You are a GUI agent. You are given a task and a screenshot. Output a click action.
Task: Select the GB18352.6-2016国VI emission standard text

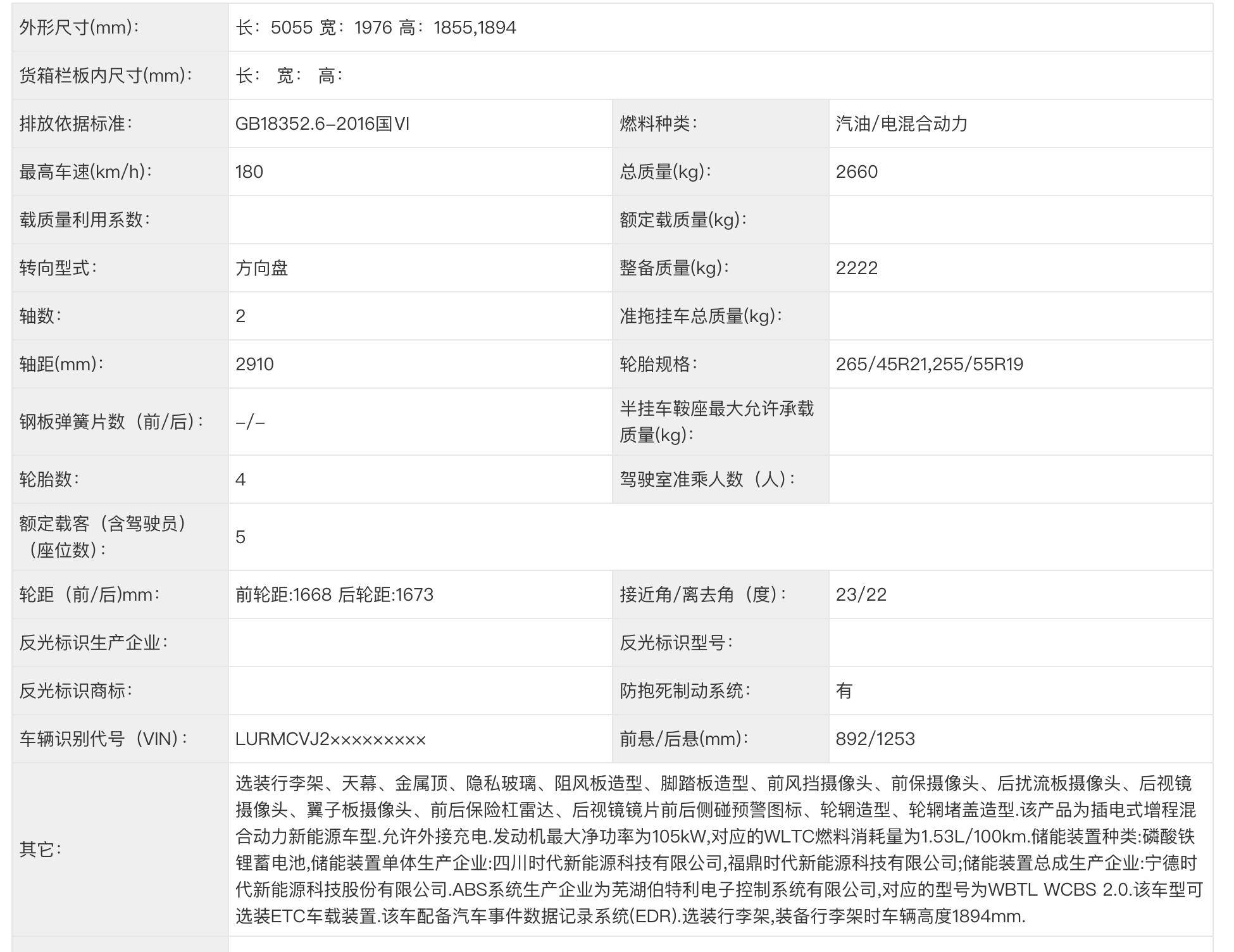pyautogui.click(x=322, y=124)
